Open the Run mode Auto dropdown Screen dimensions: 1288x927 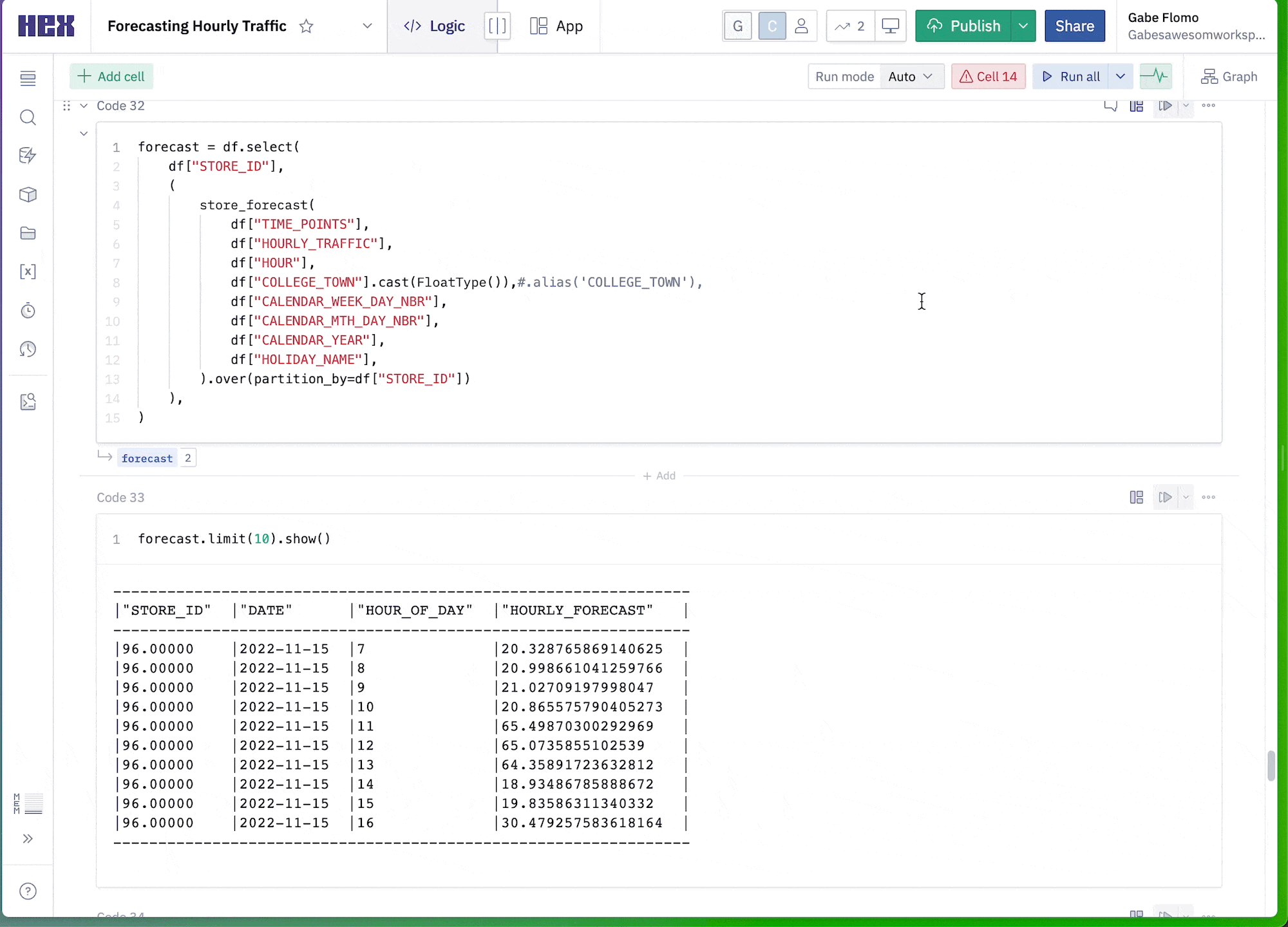[911, 77]
